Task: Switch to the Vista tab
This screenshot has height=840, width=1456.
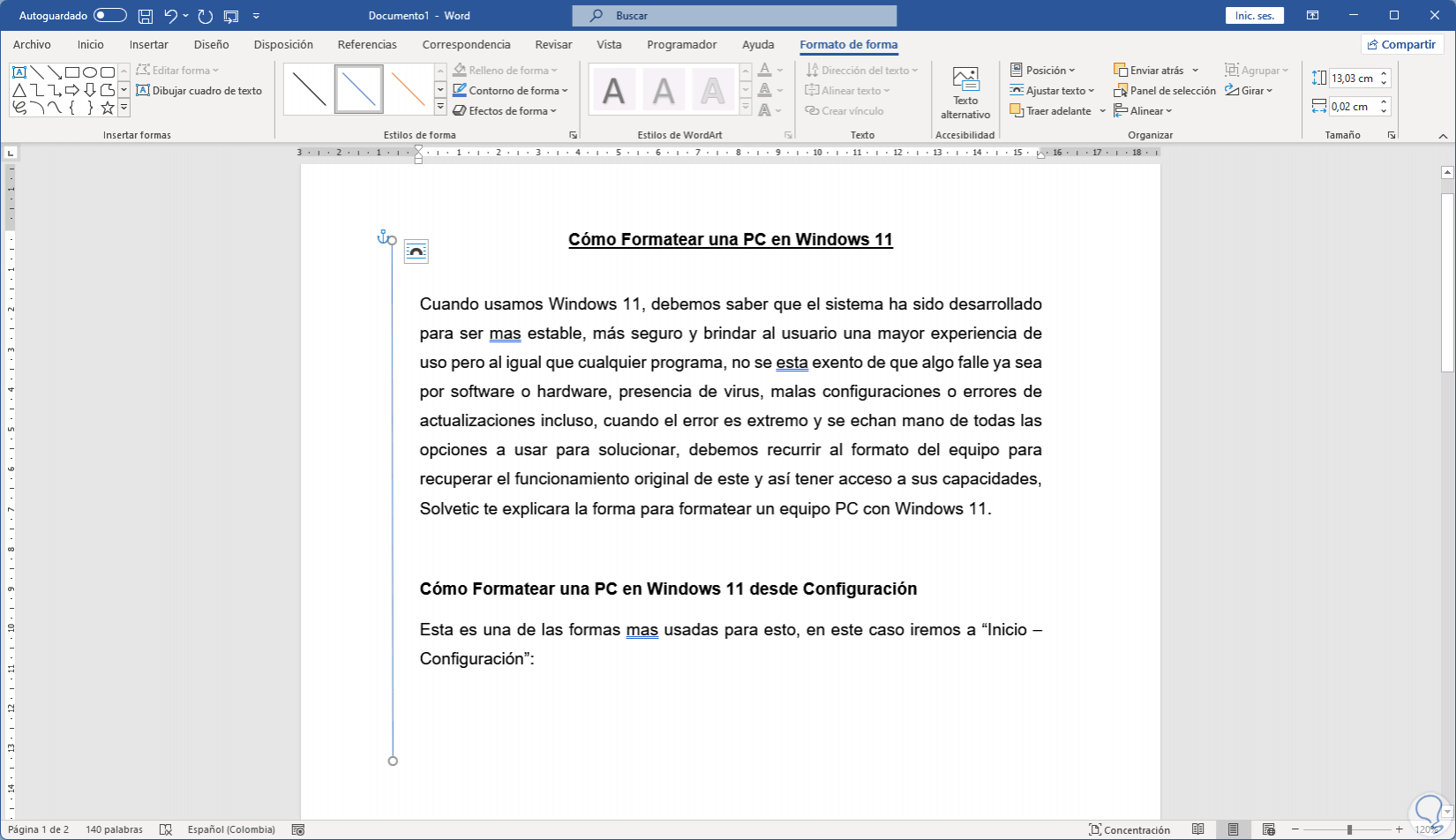Action: pos(609,45)
